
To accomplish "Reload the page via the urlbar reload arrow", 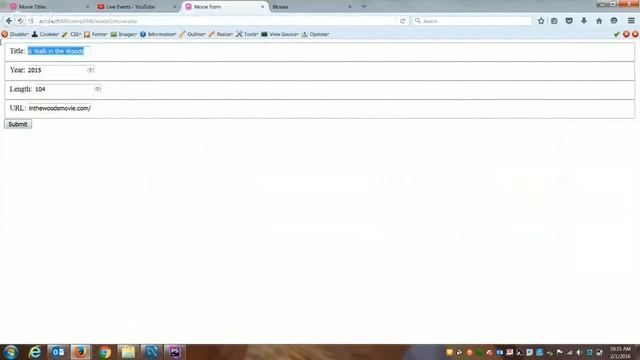I will click(x=402, y=21).
